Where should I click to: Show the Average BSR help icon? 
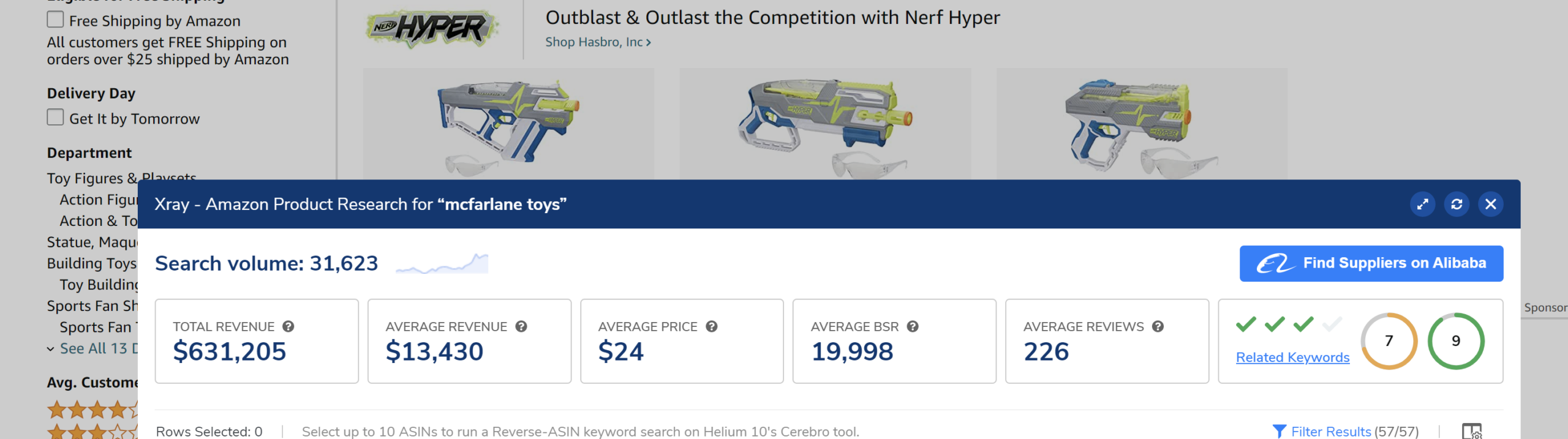pos(913,326)
